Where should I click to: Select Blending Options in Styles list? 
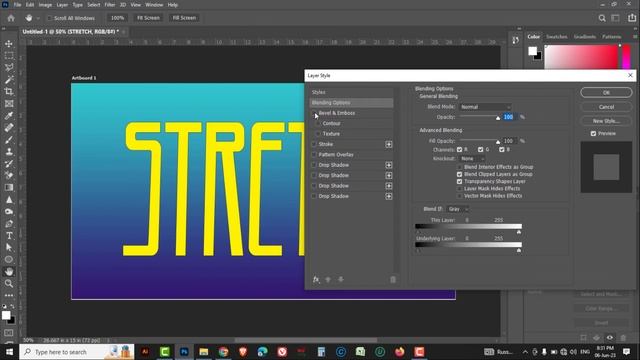[351, 102]
